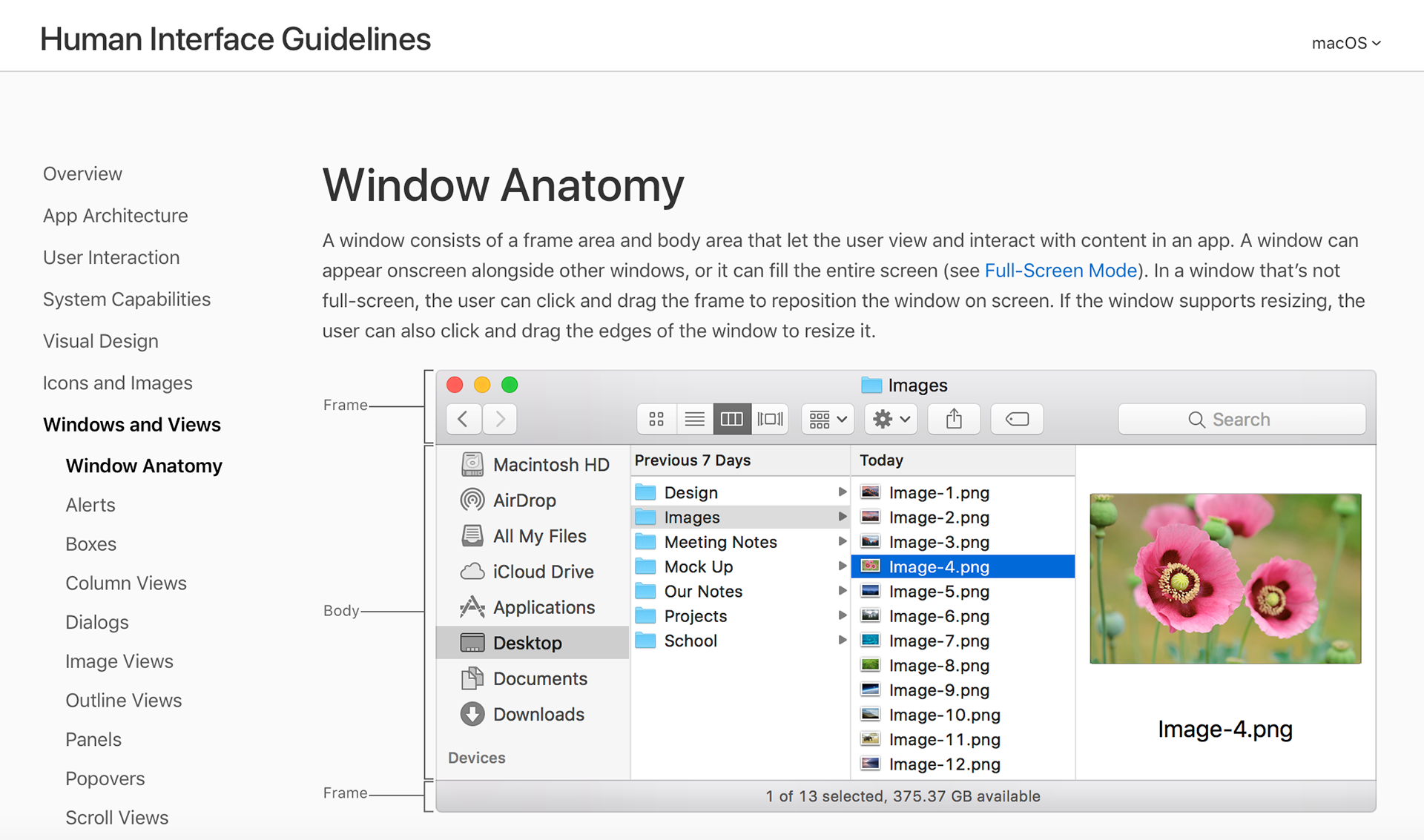Select file Image-8.png

(963, 665)
